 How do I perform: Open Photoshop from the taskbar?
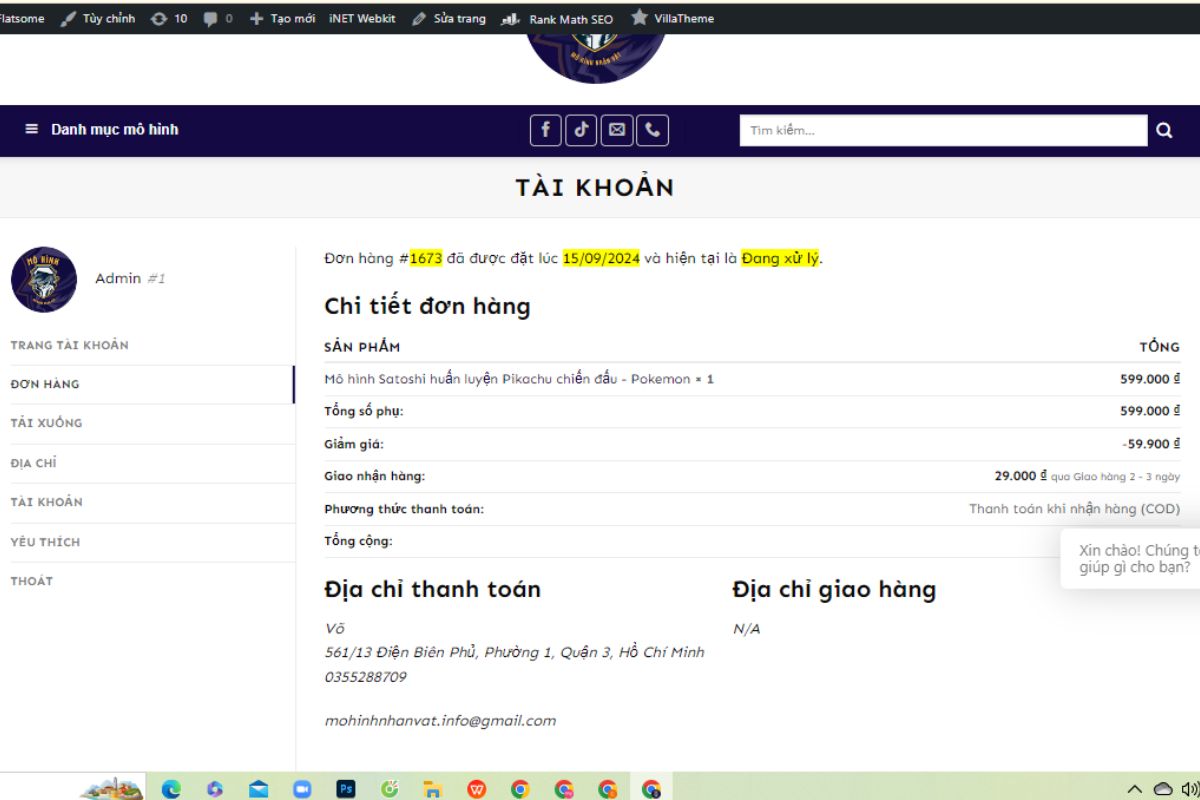coord(346,789)
